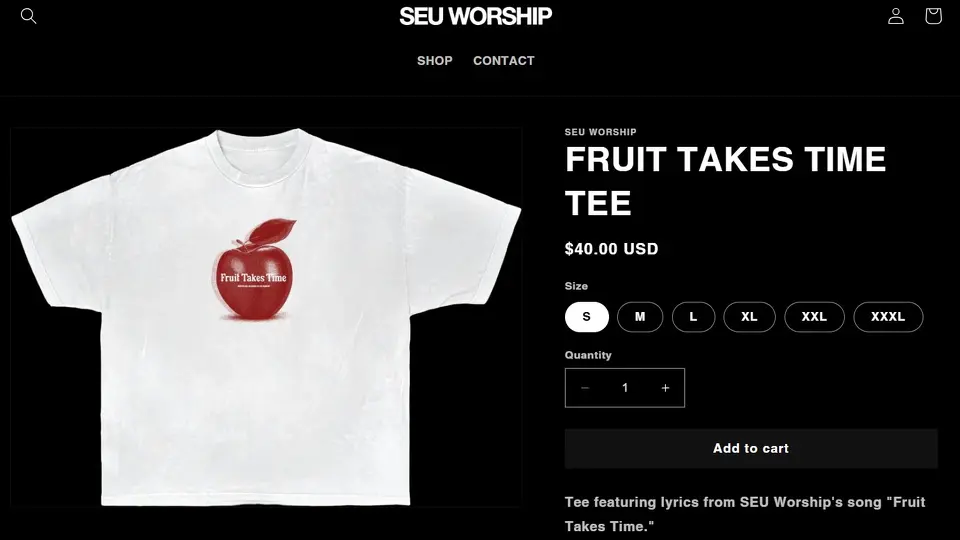Screen dimensions: 960x540
Task: Select size L
Action: (693, 317)
